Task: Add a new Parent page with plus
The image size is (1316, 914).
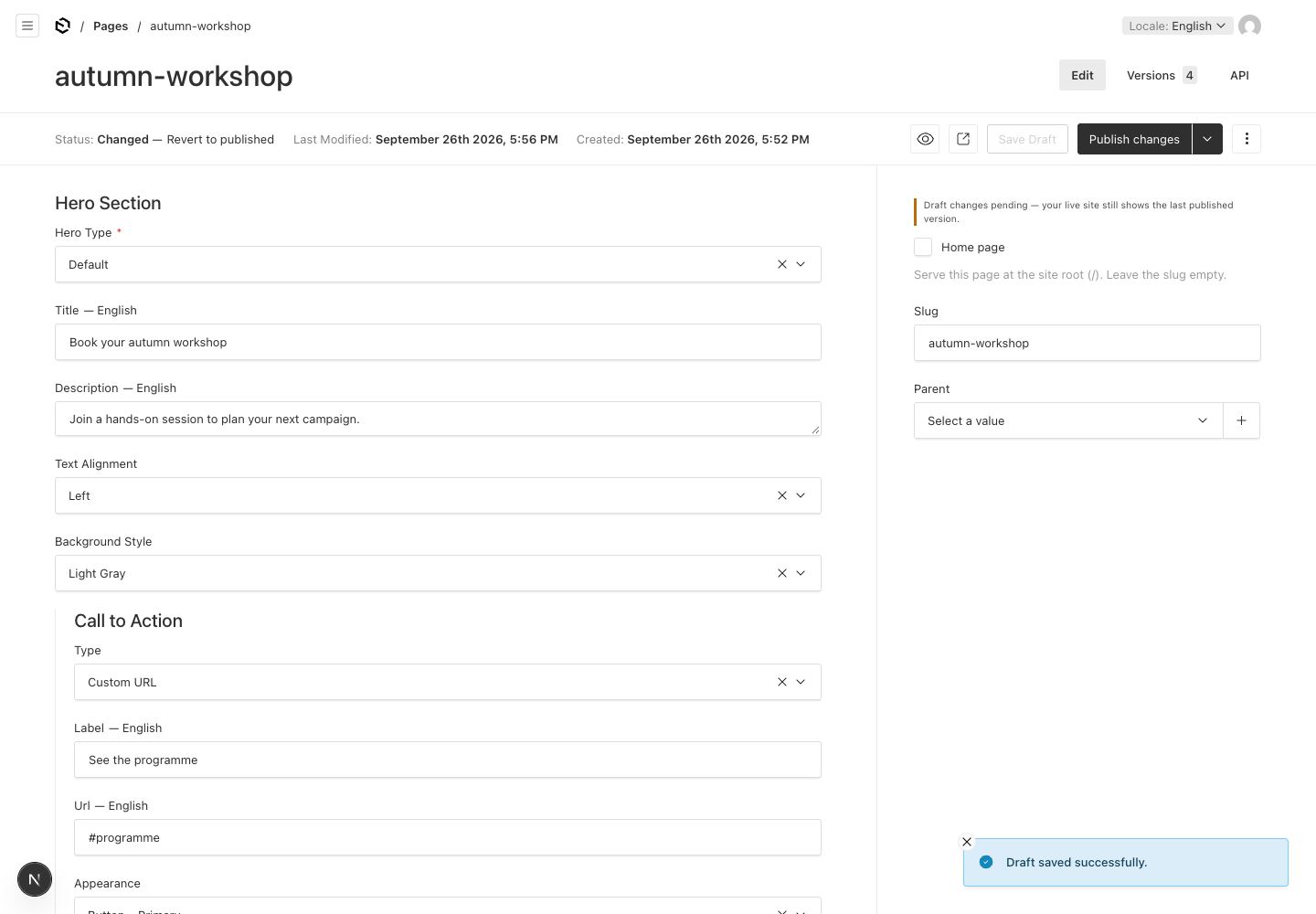Action: pos(1241,420)
